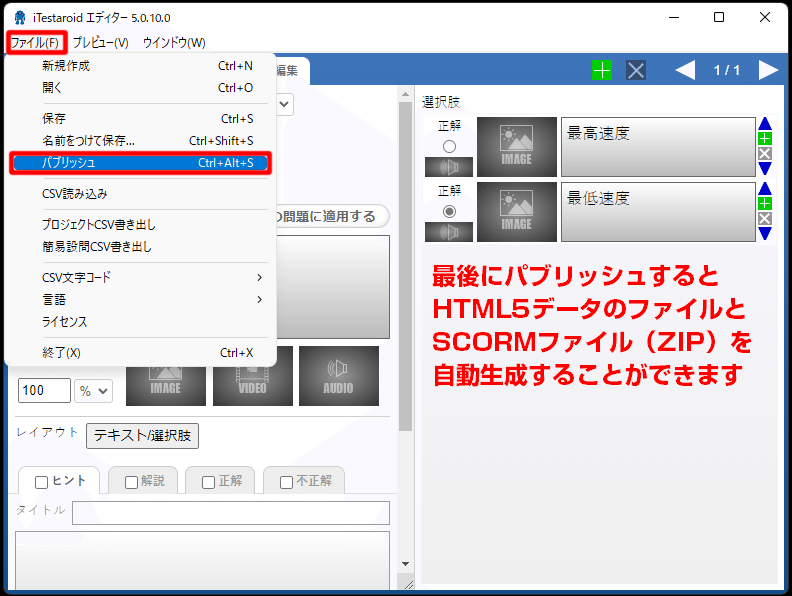
Task: Open the ファイル(F) menu
Action: pos(35,42)
